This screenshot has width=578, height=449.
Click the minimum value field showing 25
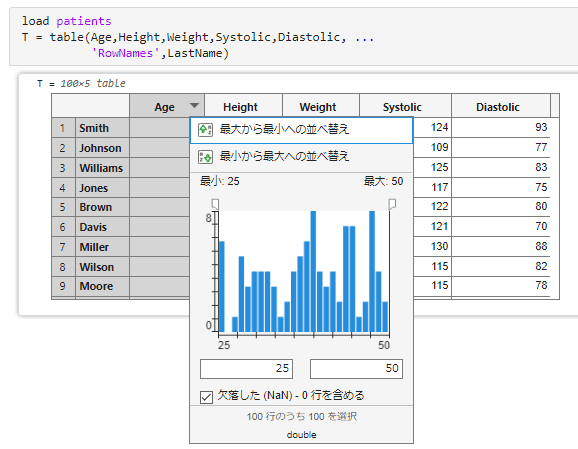246,369
